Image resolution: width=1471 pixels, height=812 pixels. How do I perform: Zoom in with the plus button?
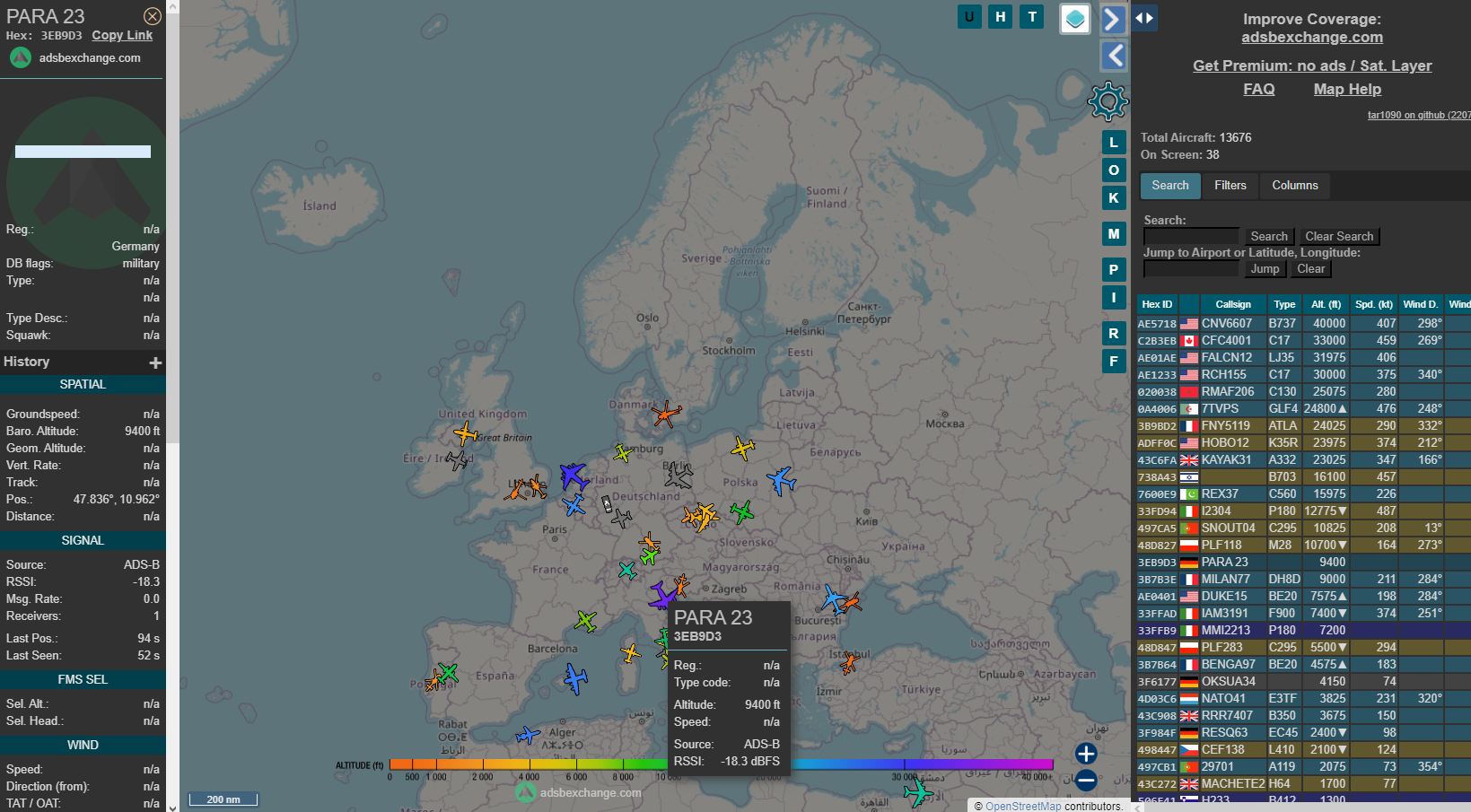coord(1086,754)
